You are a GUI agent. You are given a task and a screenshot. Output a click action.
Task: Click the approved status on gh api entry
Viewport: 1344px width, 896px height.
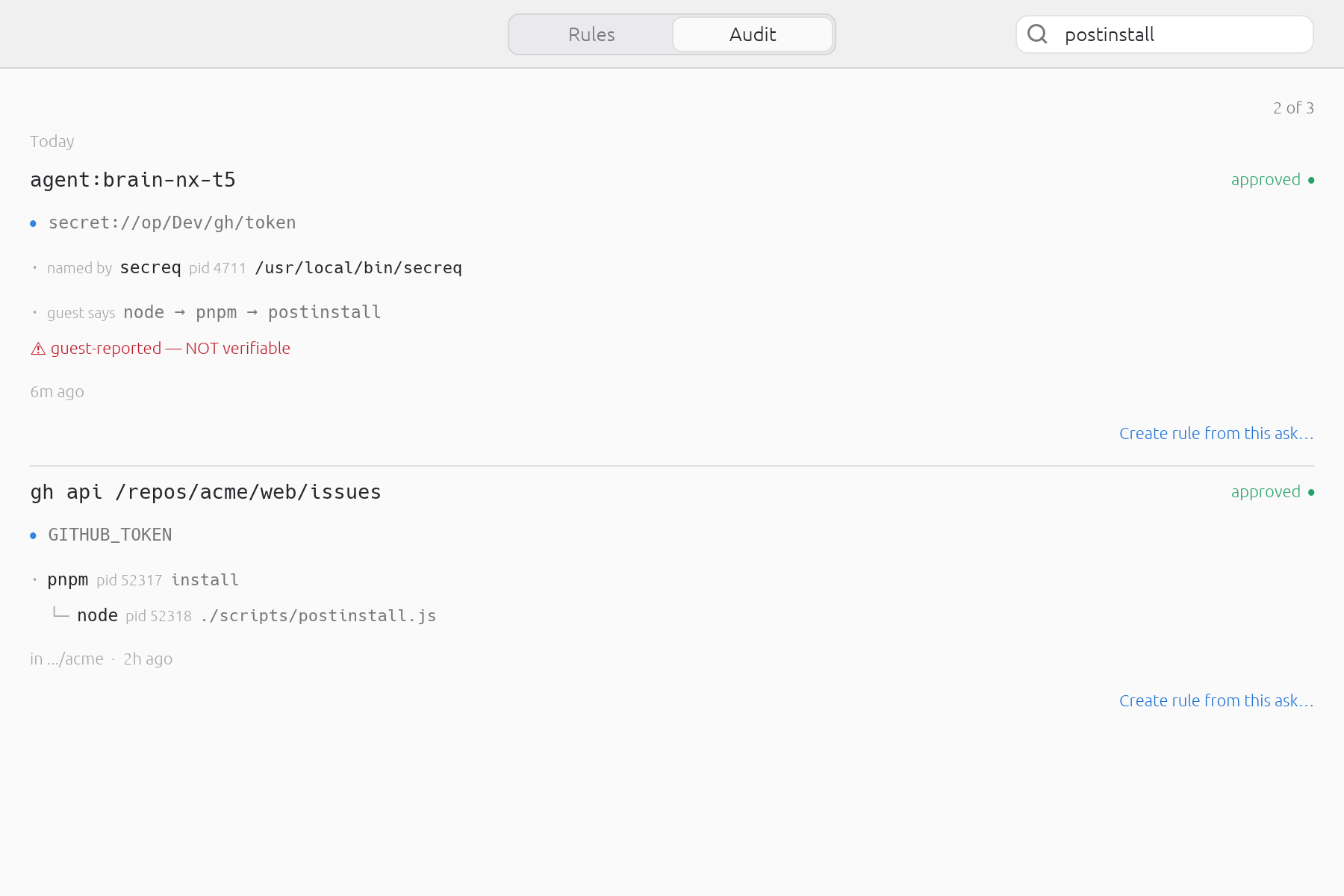[1266, 492]
